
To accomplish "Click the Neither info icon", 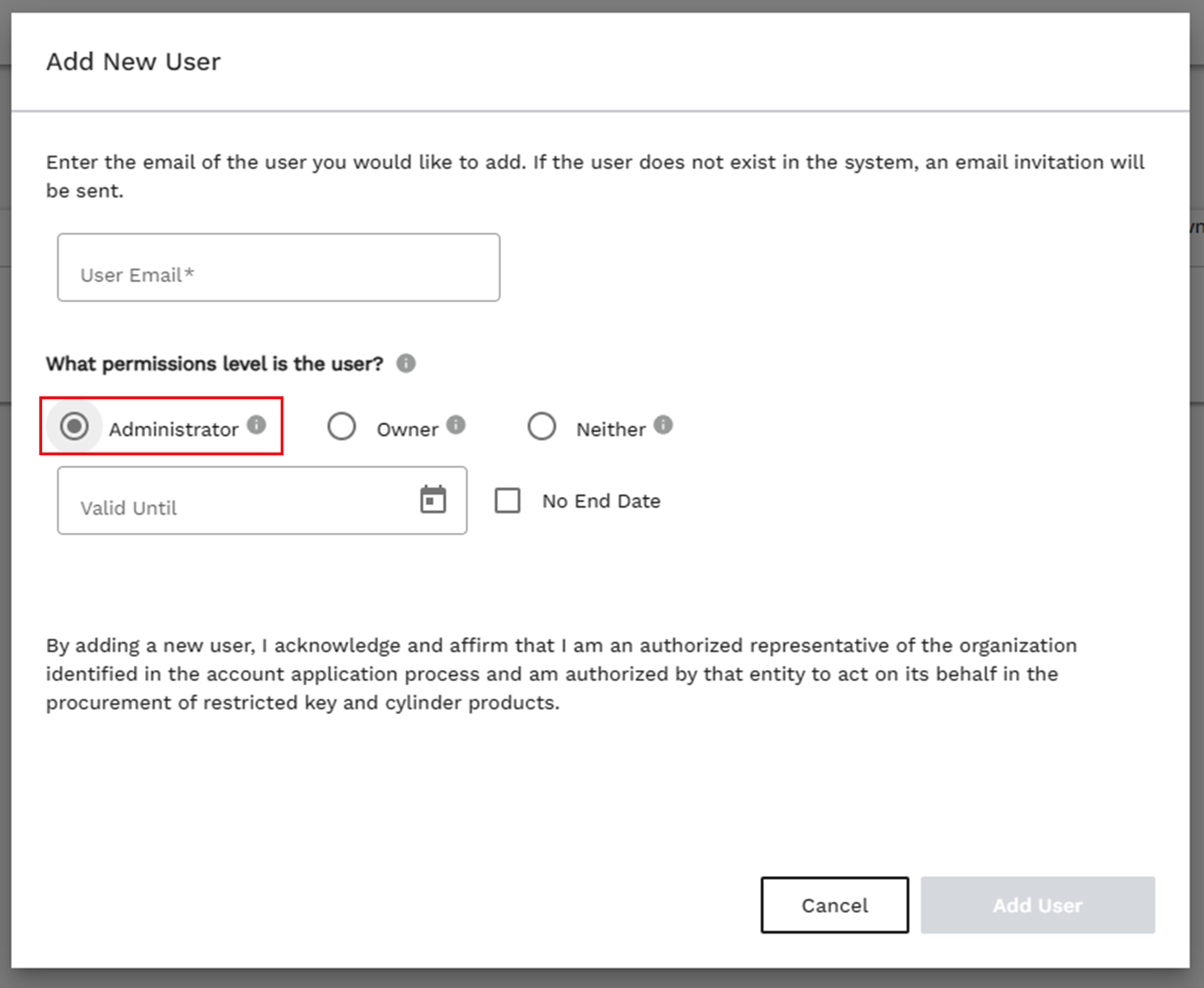I will (663, 424).
